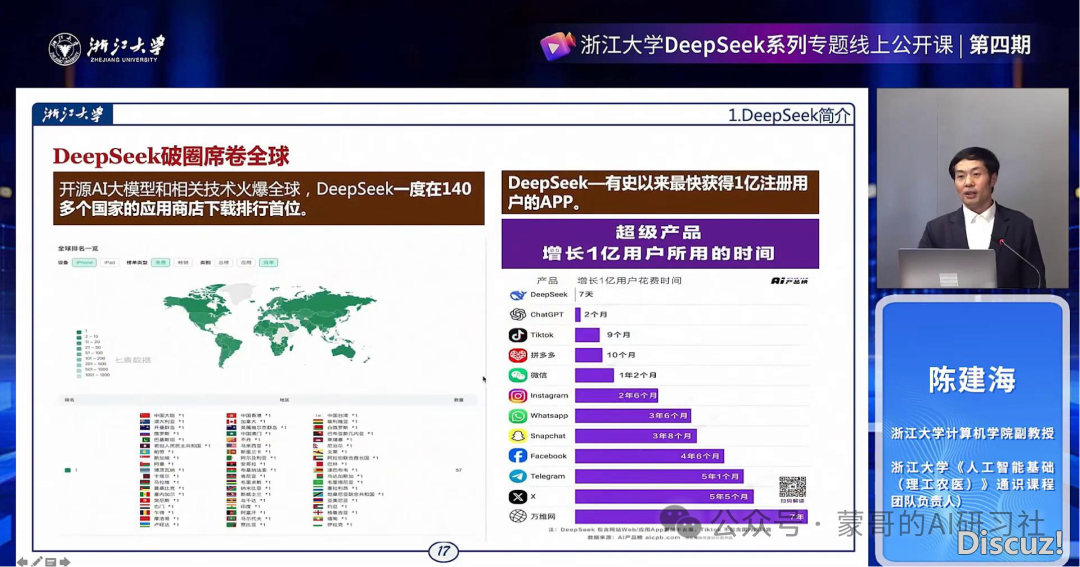Click the speaker name 陈建海

(972, 380)
